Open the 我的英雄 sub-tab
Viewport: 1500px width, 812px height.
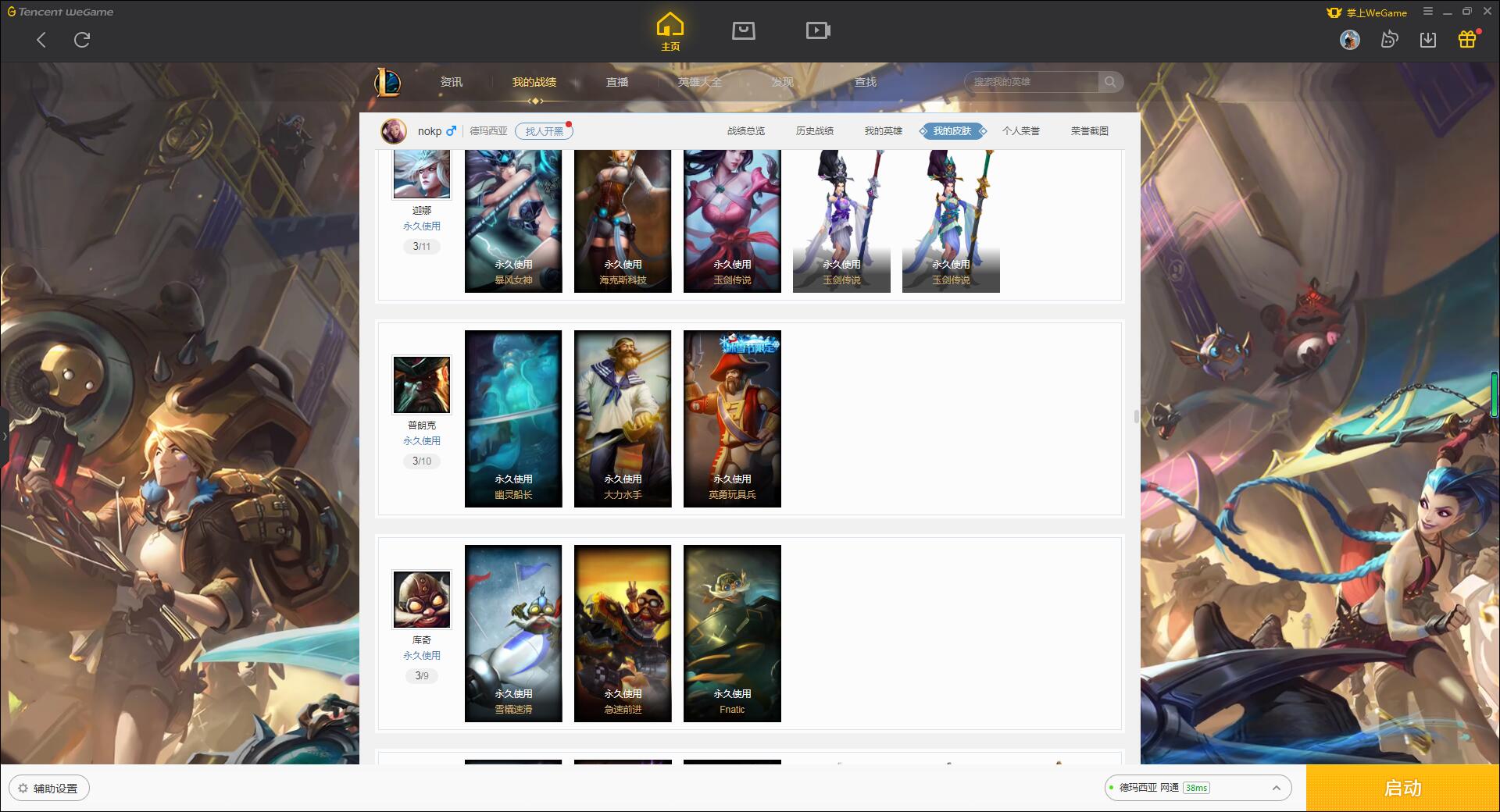pos(884,131)
